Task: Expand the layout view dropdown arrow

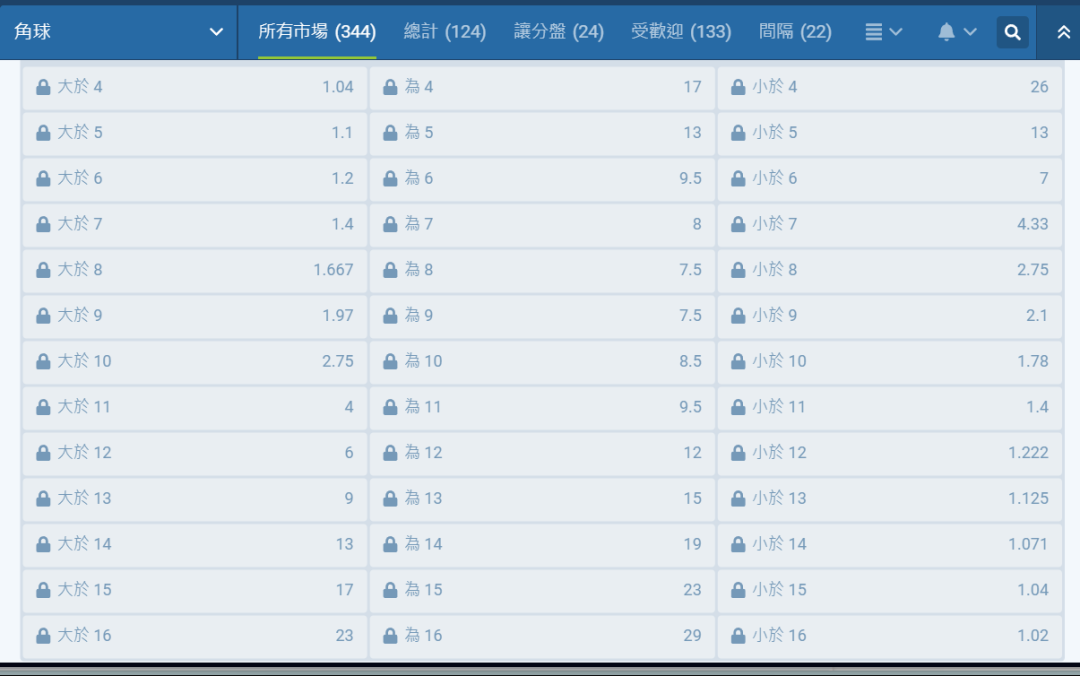Action: coord(896,32)
